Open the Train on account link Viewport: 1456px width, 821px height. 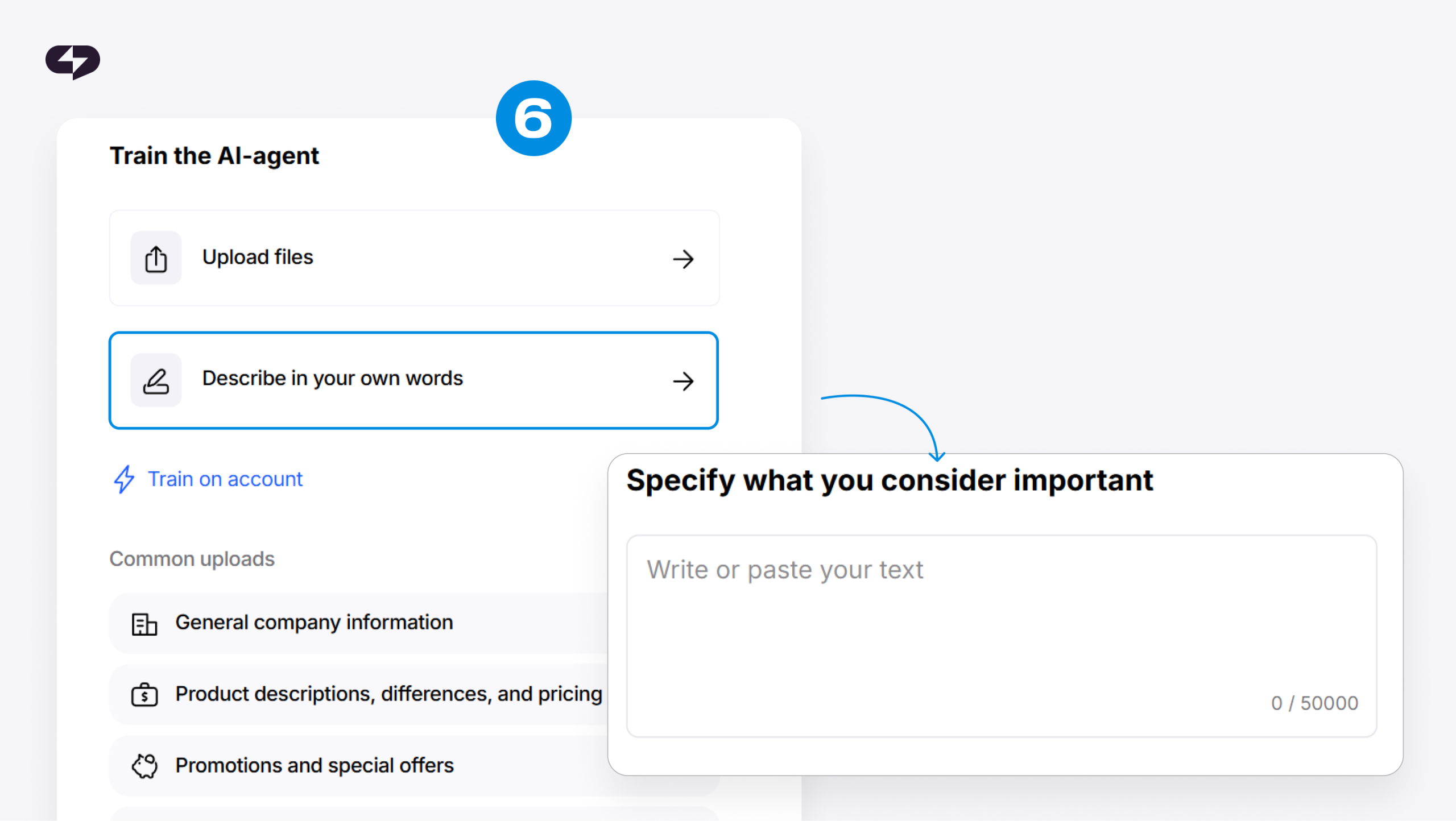tap(225, 479)
